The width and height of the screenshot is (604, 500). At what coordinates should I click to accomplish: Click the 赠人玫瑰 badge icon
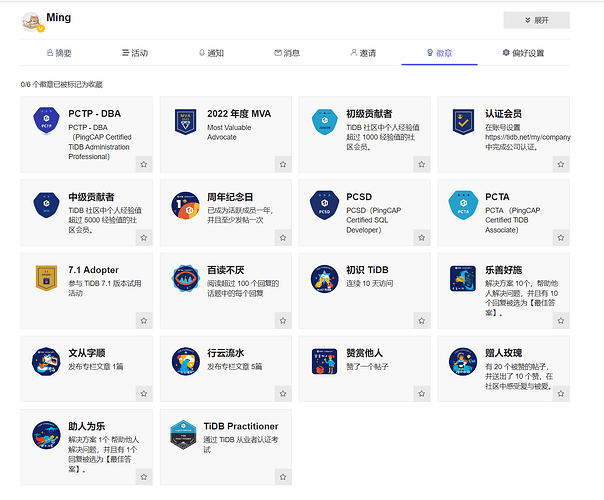463,361
